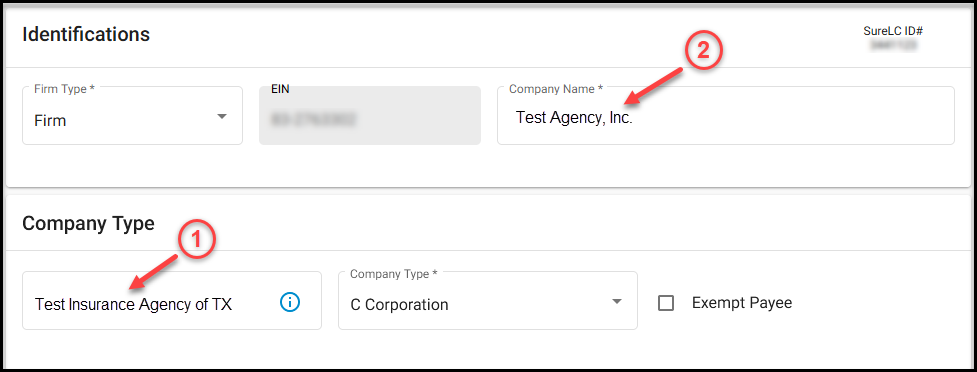The height and width of the screenshot is (372, 977).
Task: Click the Company Type section heading
Action: [x=88, y=223]
